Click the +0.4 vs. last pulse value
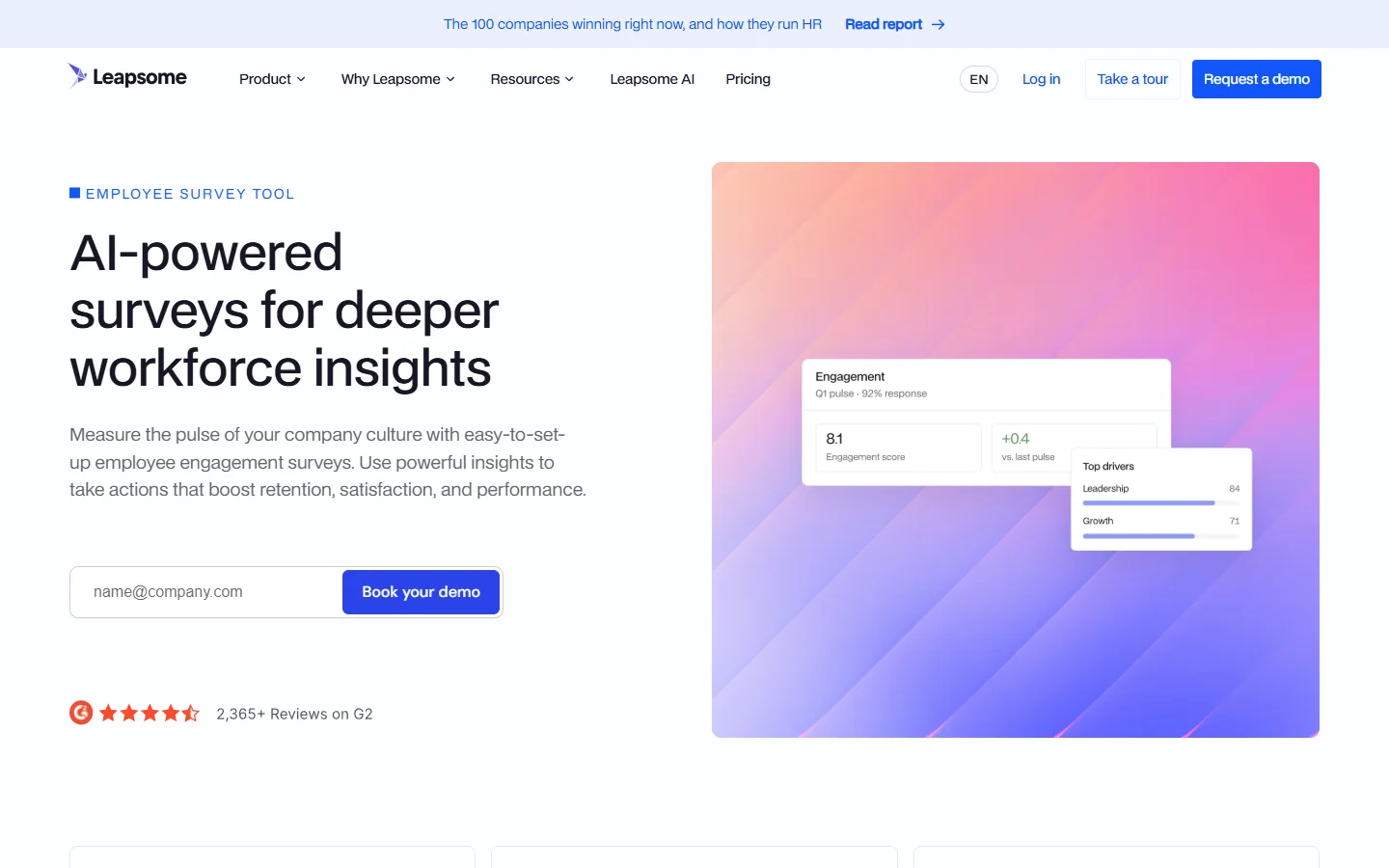This screenshot has height=868, width=1389. click(1016, 439)
